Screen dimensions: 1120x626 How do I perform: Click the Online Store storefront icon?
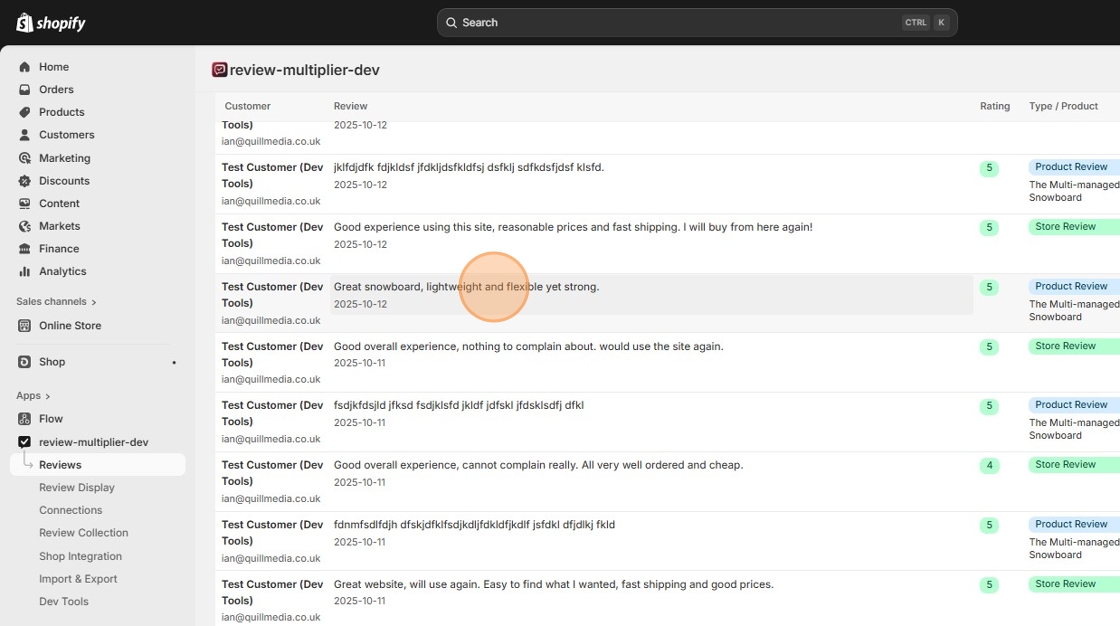click(24, 325)
